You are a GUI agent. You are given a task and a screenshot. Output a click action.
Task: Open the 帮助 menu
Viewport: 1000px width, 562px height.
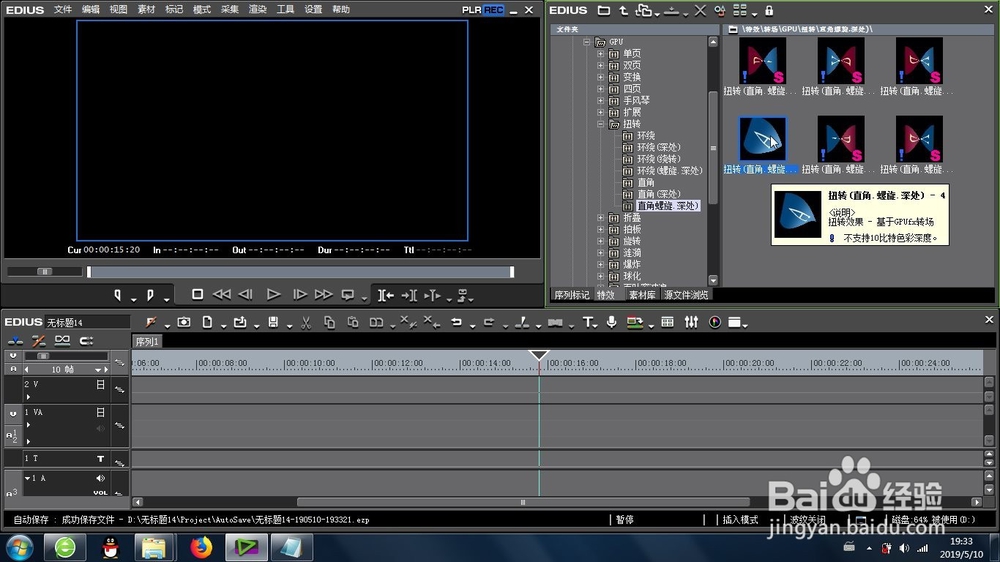(x=341, y=10)
